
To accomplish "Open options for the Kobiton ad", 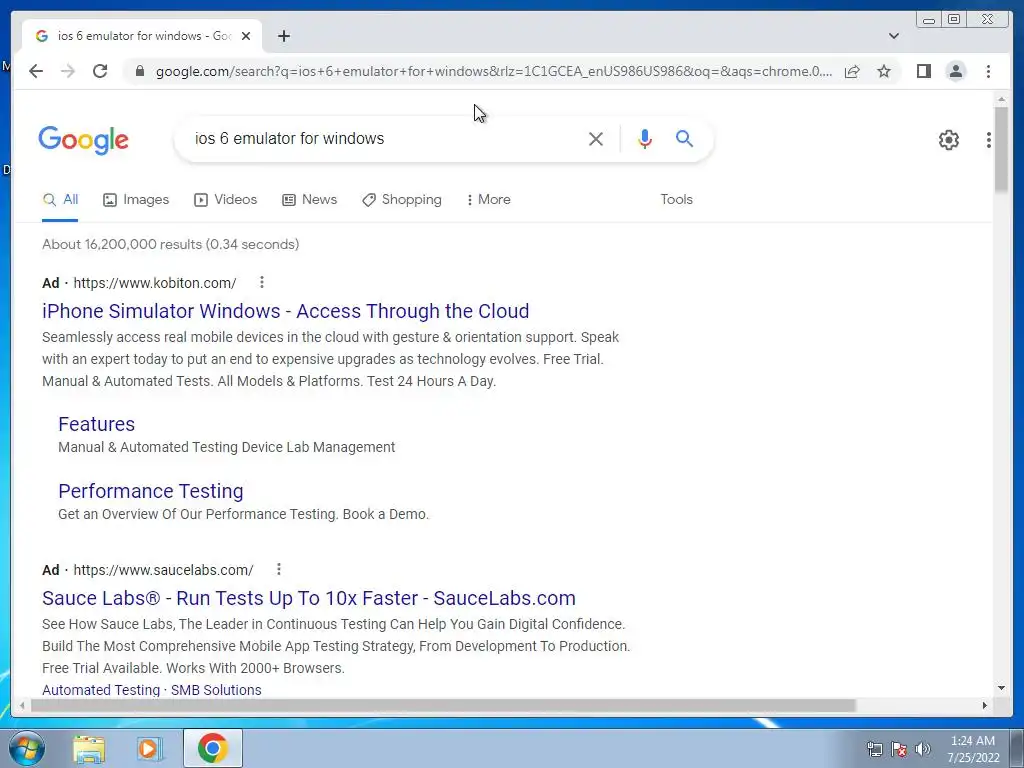I will tap(262, 282).
